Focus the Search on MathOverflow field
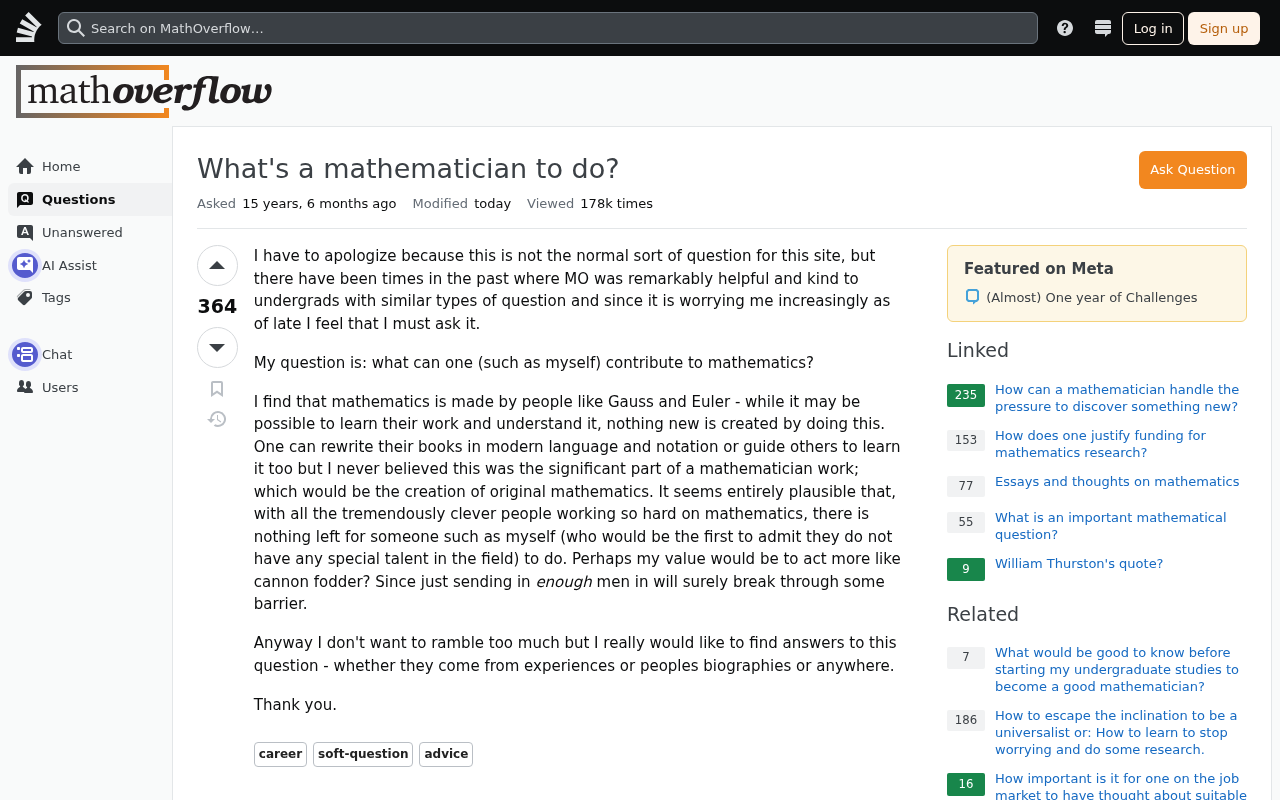The image size is (1280, 800). (x=548, y=28)
